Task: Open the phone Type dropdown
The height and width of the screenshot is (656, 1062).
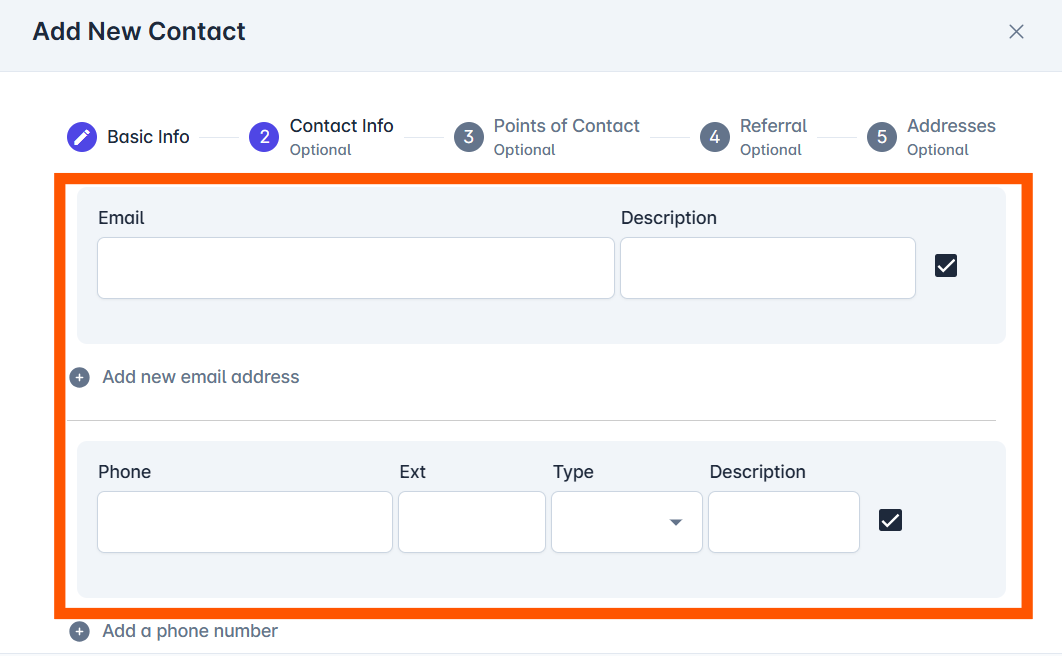Action: point(626,522)
